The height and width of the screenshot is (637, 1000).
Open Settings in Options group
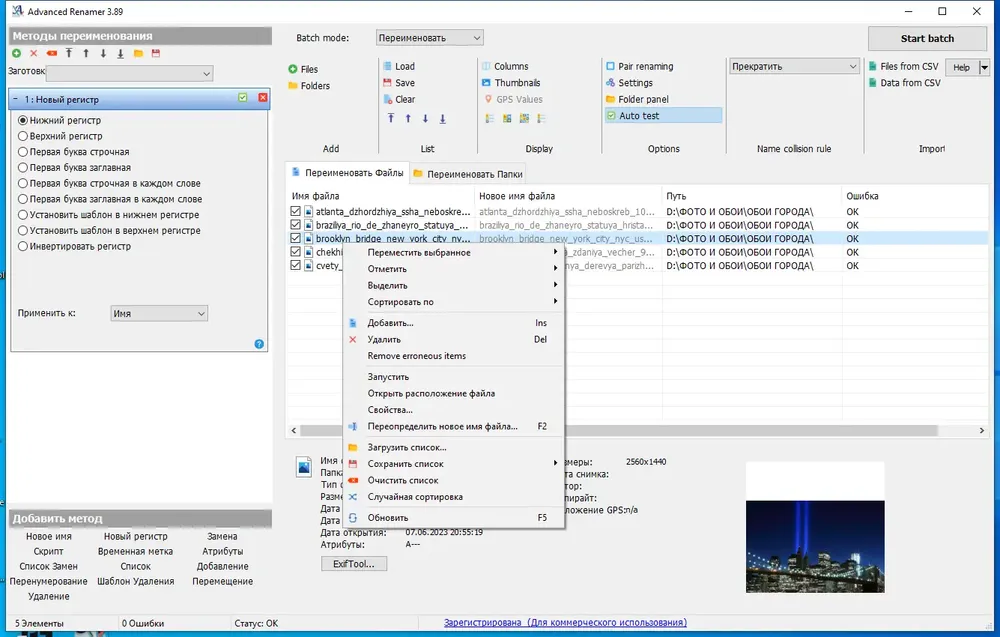(634, 83)
